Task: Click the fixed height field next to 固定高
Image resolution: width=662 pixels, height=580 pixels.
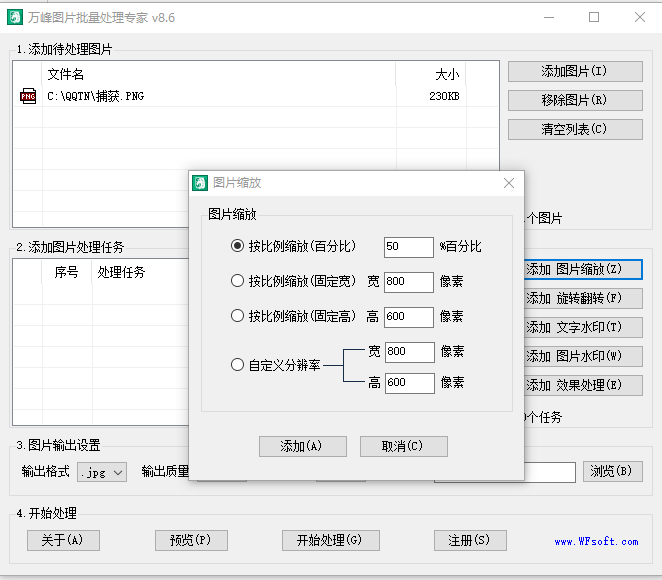Action: pyautogui.click(x=409, y=317)
